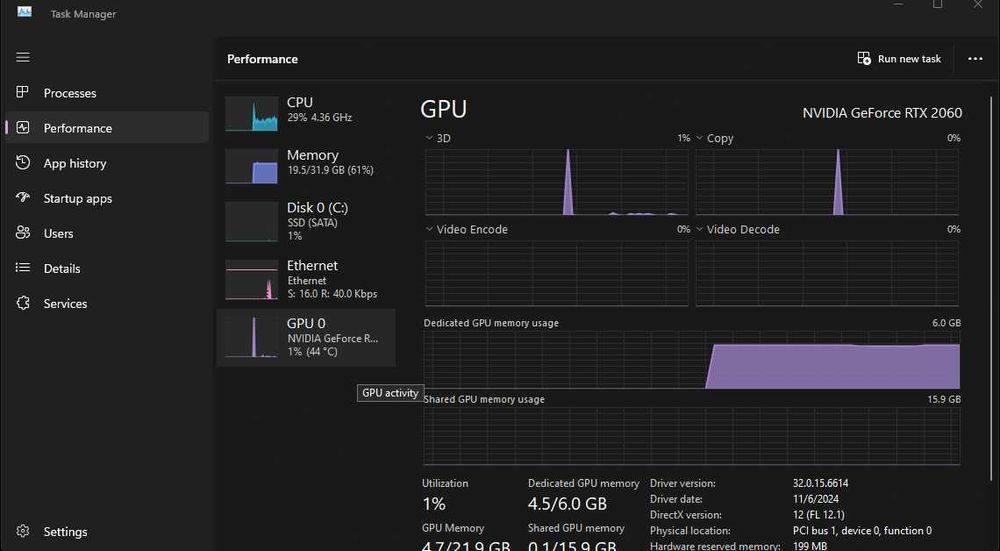
Task: Open the more options ellipsis menu
Action: [975, 59]
